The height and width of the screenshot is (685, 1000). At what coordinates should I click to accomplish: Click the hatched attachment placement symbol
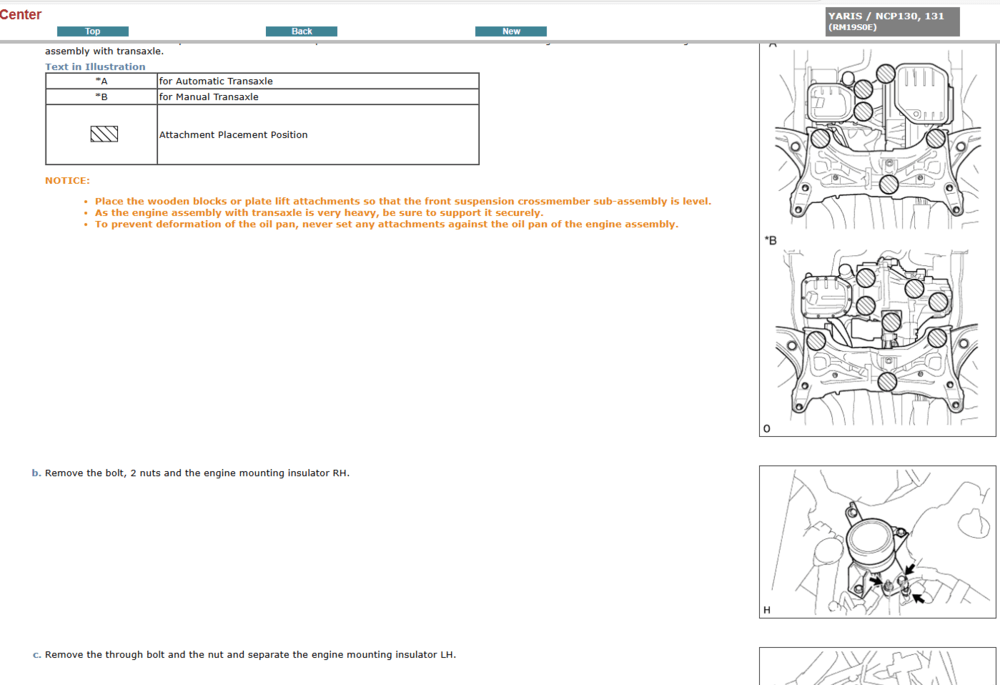tap(104, 134)
